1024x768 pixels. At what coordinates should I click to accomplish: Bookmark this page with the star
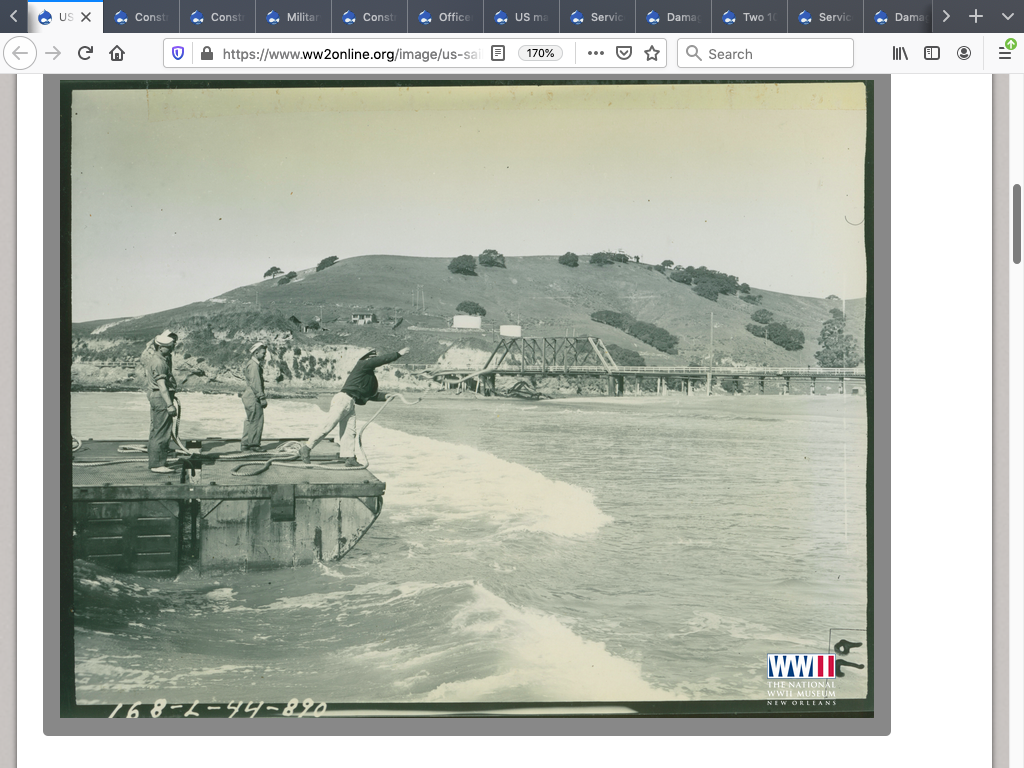(x=652, y=54)
